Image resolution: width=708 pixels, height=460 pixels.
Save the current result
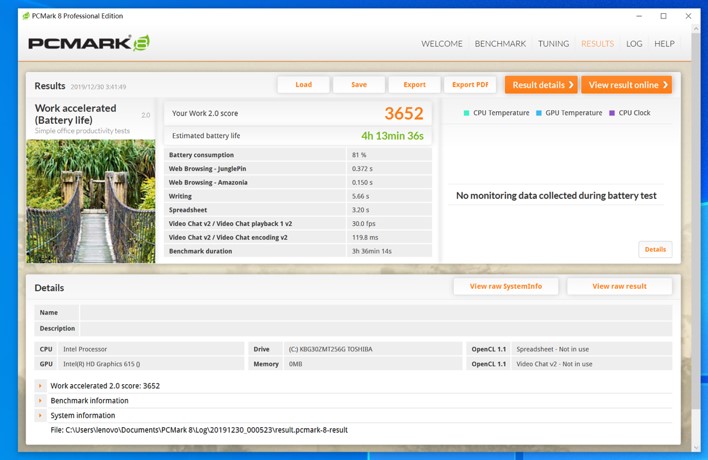[359, 85]
